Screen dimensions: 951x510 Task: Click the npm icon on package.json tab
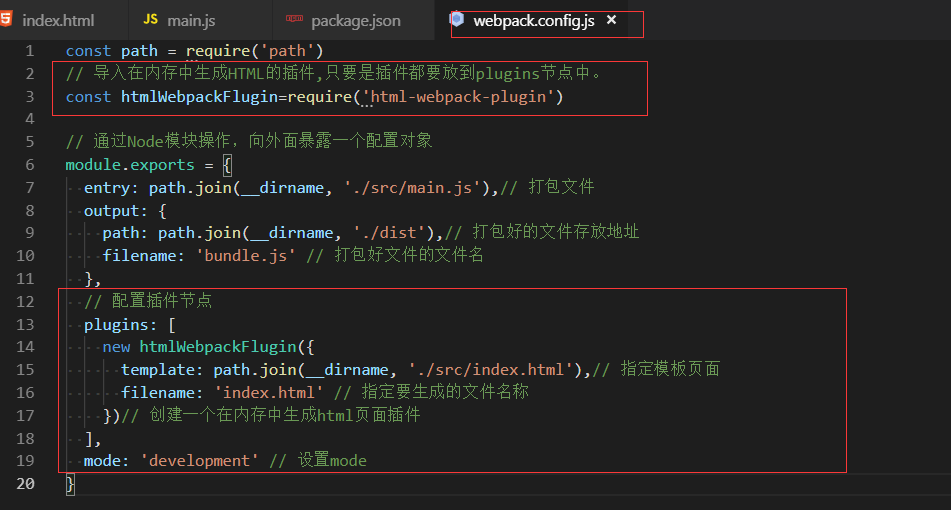294,18
